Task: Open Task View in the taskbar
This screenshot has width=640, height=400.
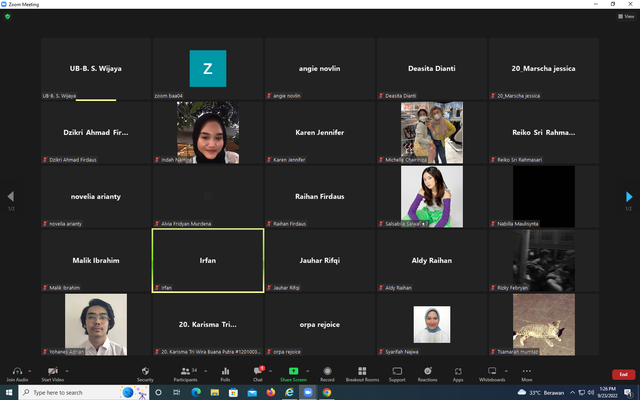Action: pos(177,392)
